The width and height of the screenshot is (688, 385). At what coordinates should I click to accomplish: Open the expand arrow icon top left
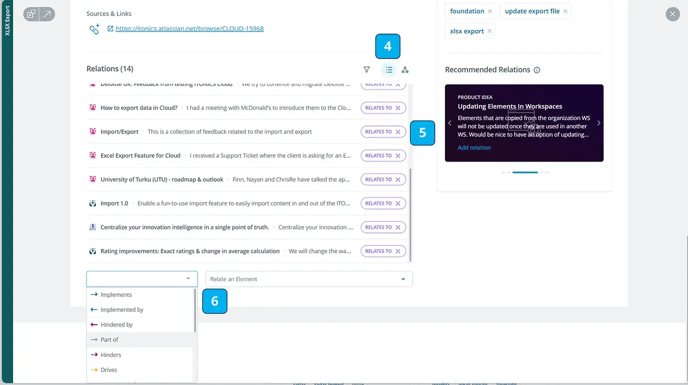coord(47,14)
